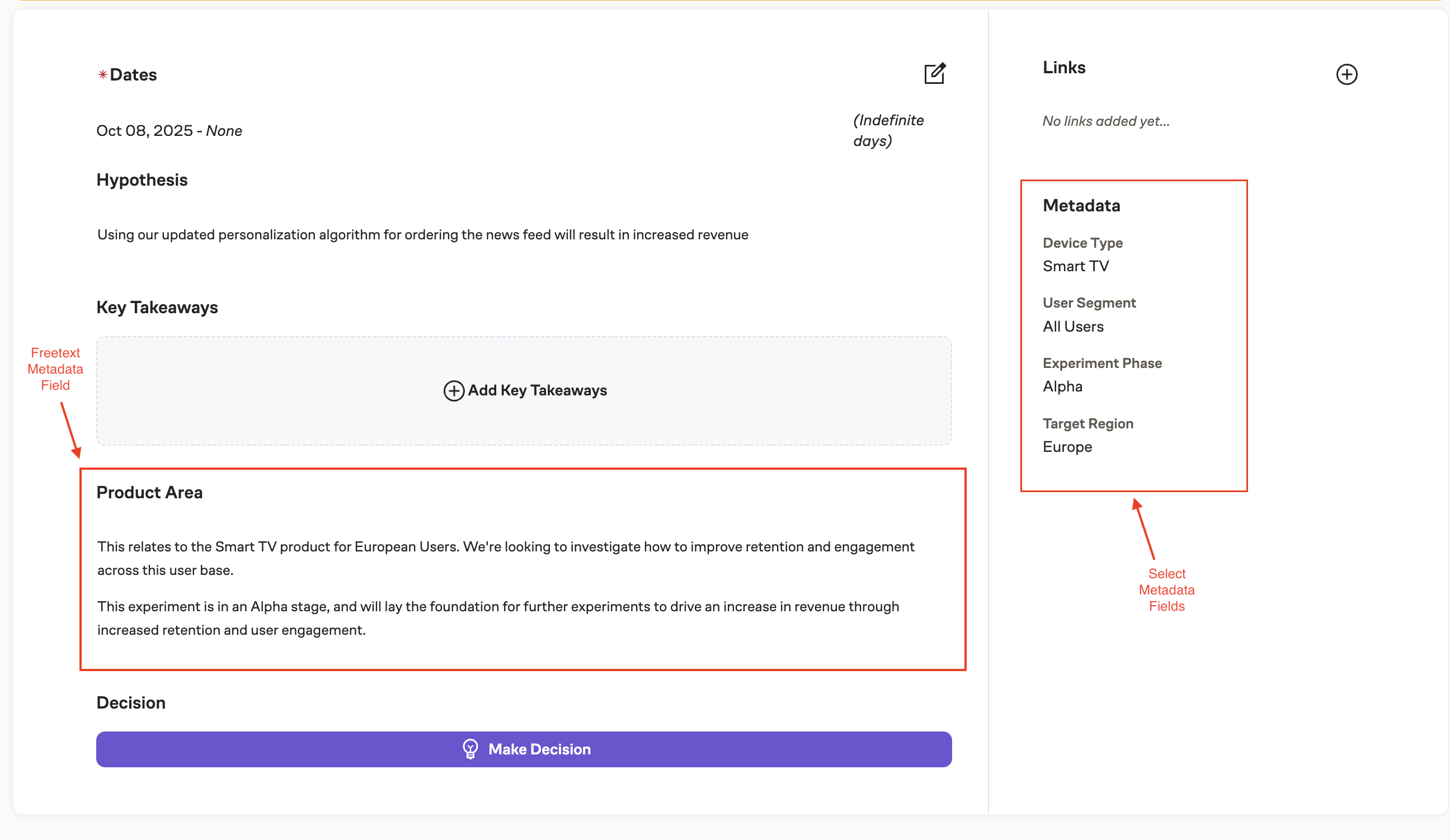
Task: Open the add link plus icon
Action: tap(1347, 74)
